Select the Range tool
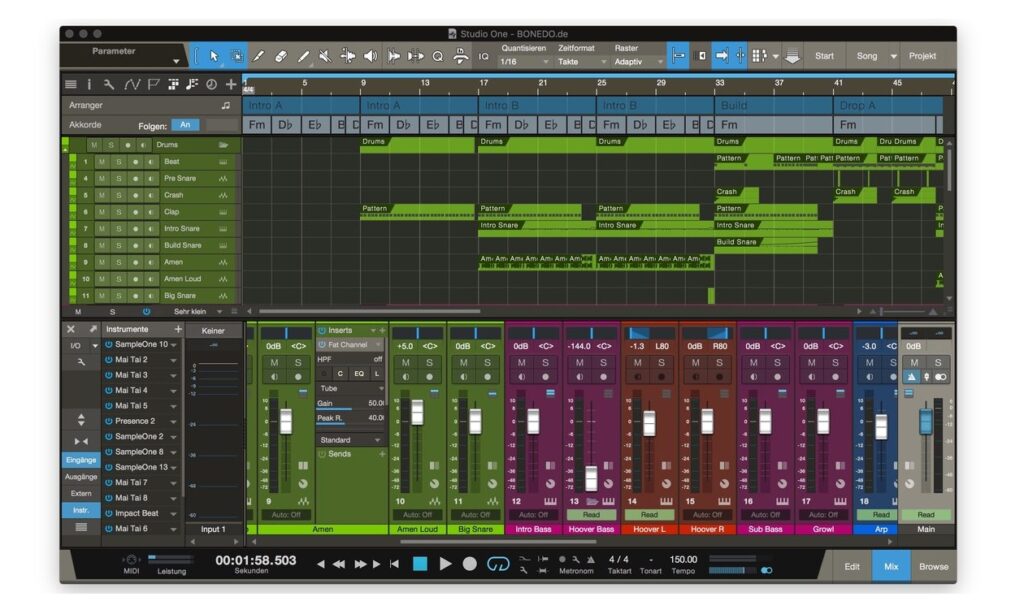 pyautogui.click(x=236, y=56)
